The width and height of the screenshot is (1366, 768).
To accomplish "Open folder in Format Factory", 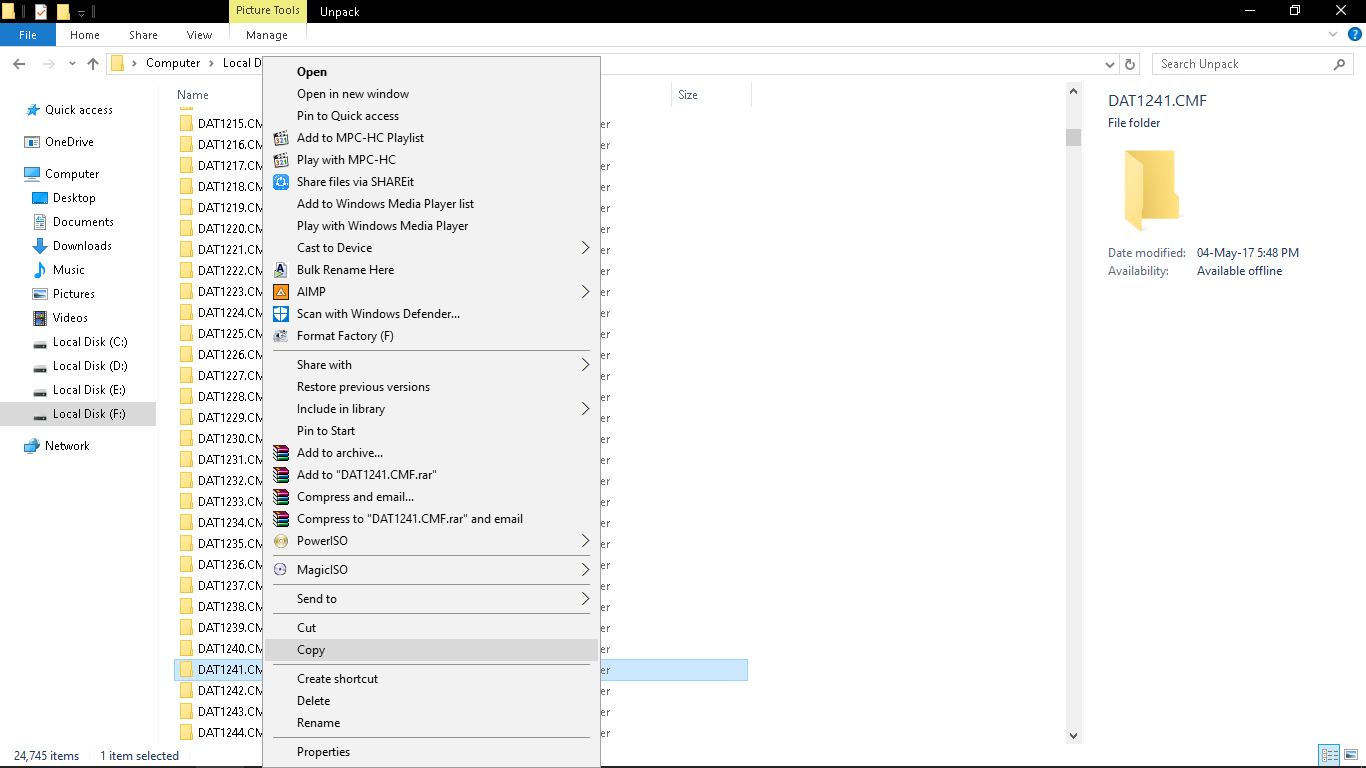I will click(345, 336).
